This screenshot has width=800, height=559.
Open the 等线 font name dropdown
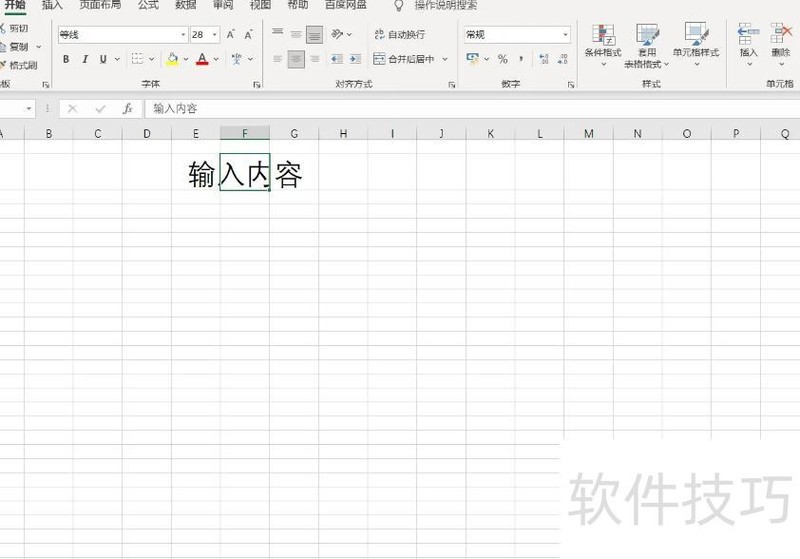183,35
